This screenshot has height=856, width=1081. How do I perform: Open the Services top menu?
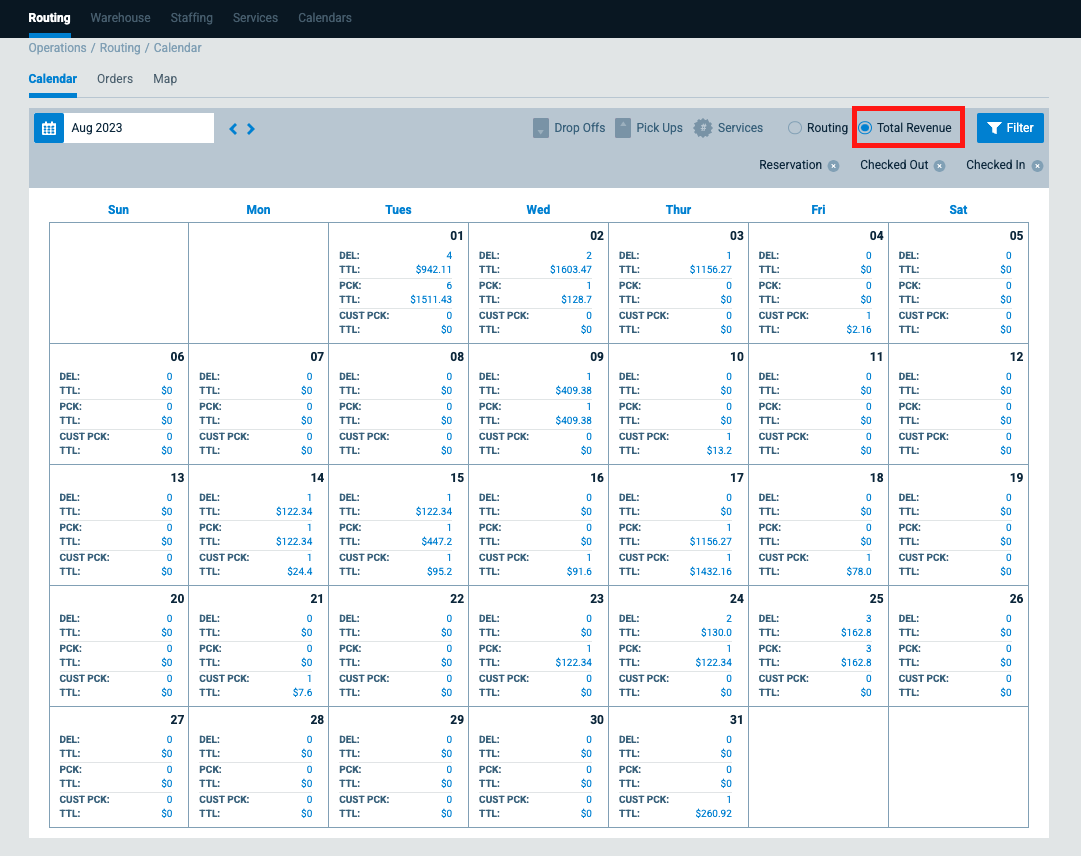pos(255,18)
